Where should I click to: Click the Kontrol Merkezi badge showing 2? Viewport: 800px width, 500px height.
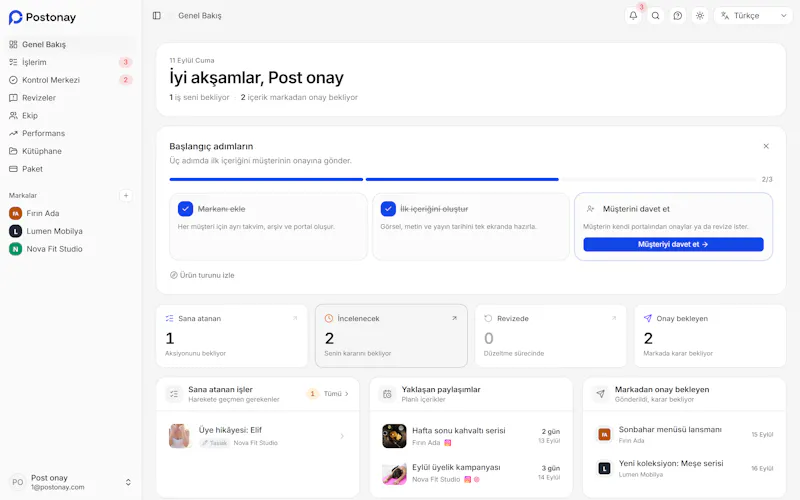point(126,80)
